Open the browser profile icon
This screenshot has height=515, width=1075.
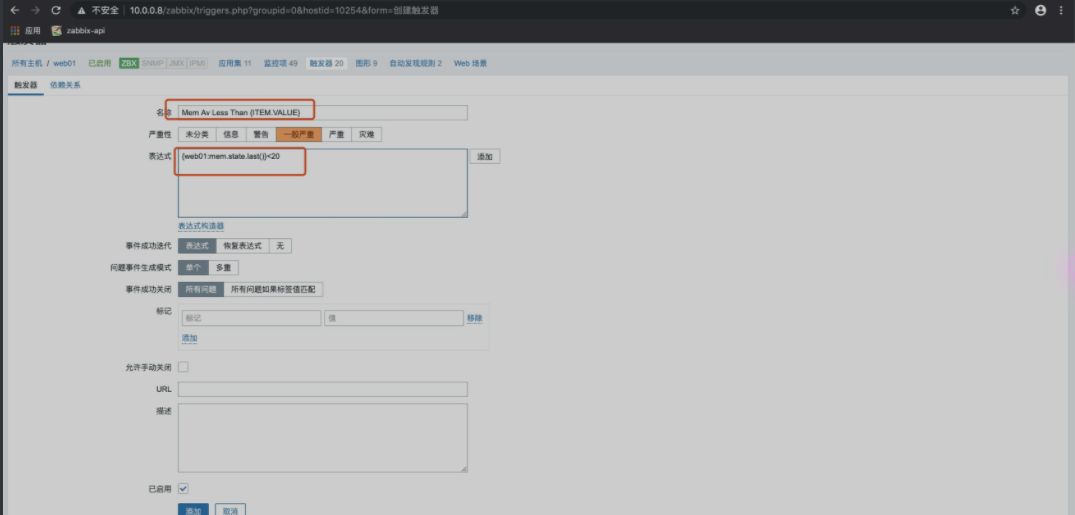point(1041,10)
